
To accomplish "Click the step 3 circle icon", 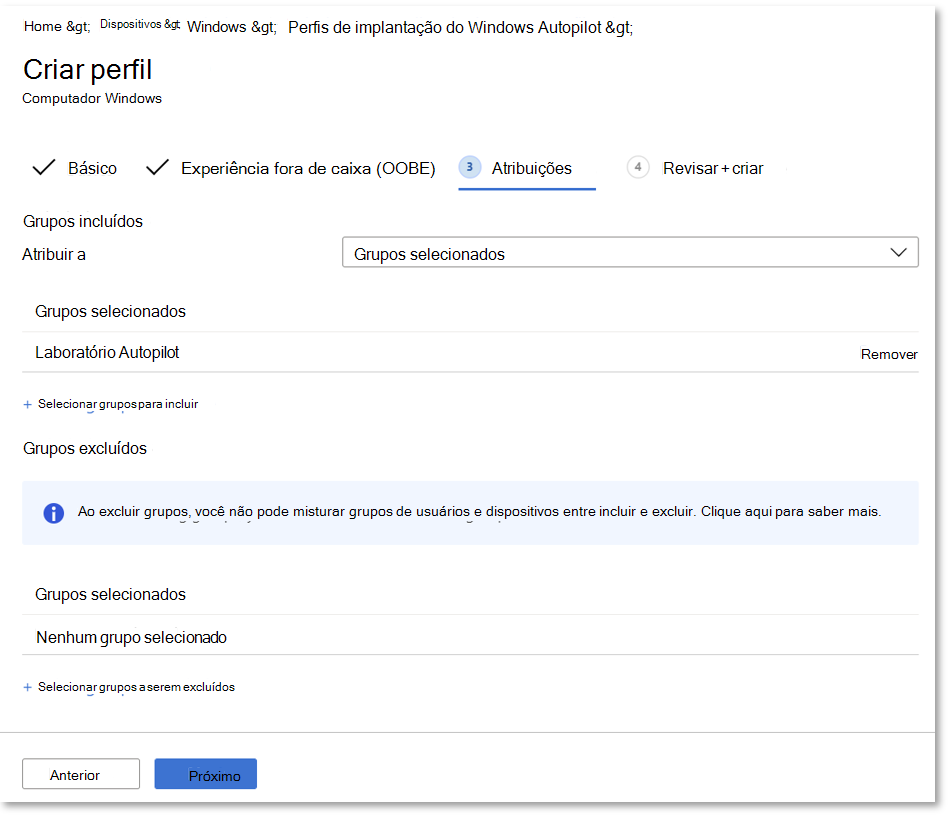I will [469, 167].
